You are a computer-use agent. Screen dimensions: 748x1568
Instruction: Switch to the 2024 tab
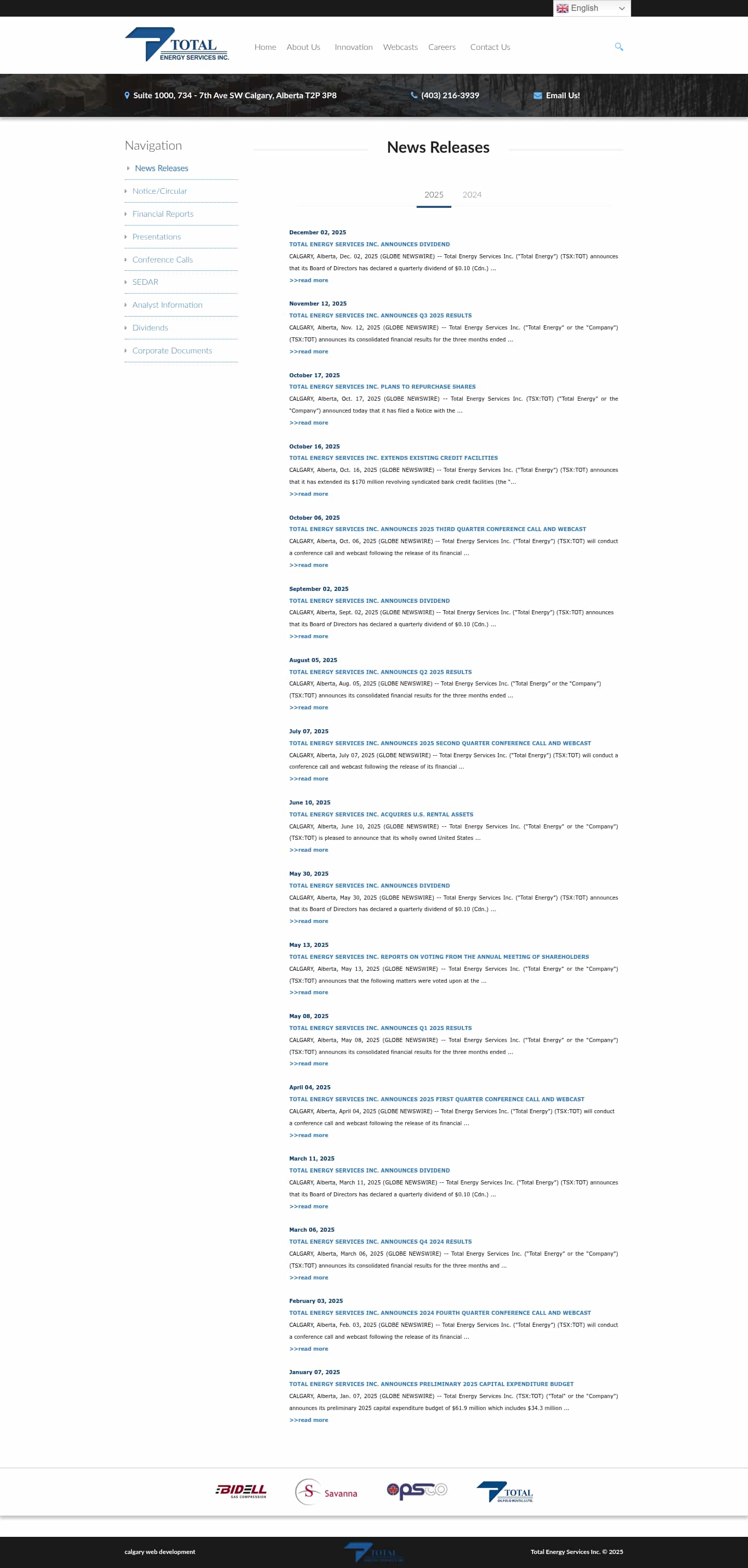coord(472,195)
